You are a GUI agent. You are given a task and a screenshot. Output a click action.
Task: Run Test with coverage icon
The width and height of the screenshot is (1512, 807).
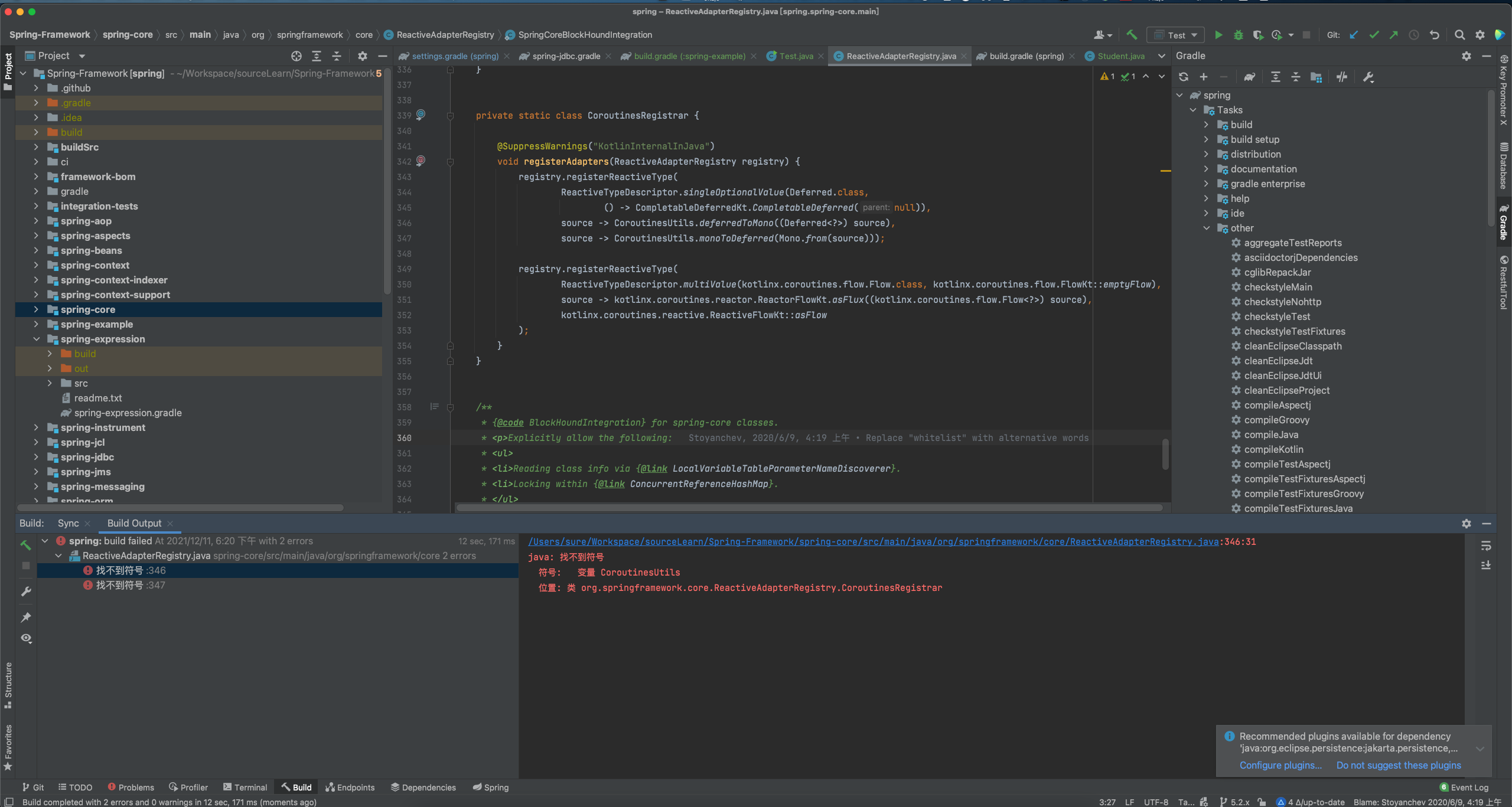pos(1258,35)
